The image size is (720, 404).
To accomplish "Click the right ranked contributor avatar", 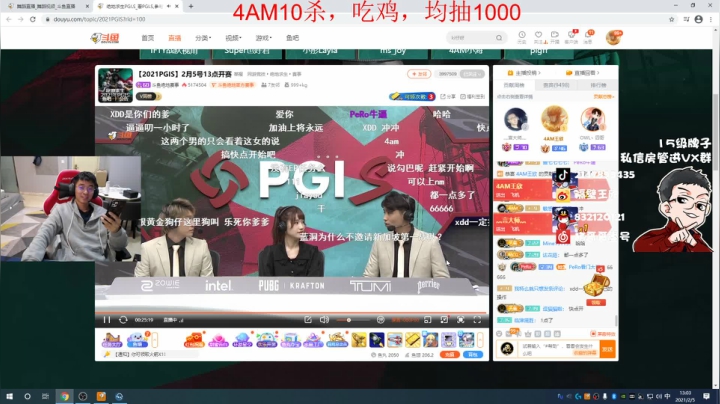I will tap(593, 120).
